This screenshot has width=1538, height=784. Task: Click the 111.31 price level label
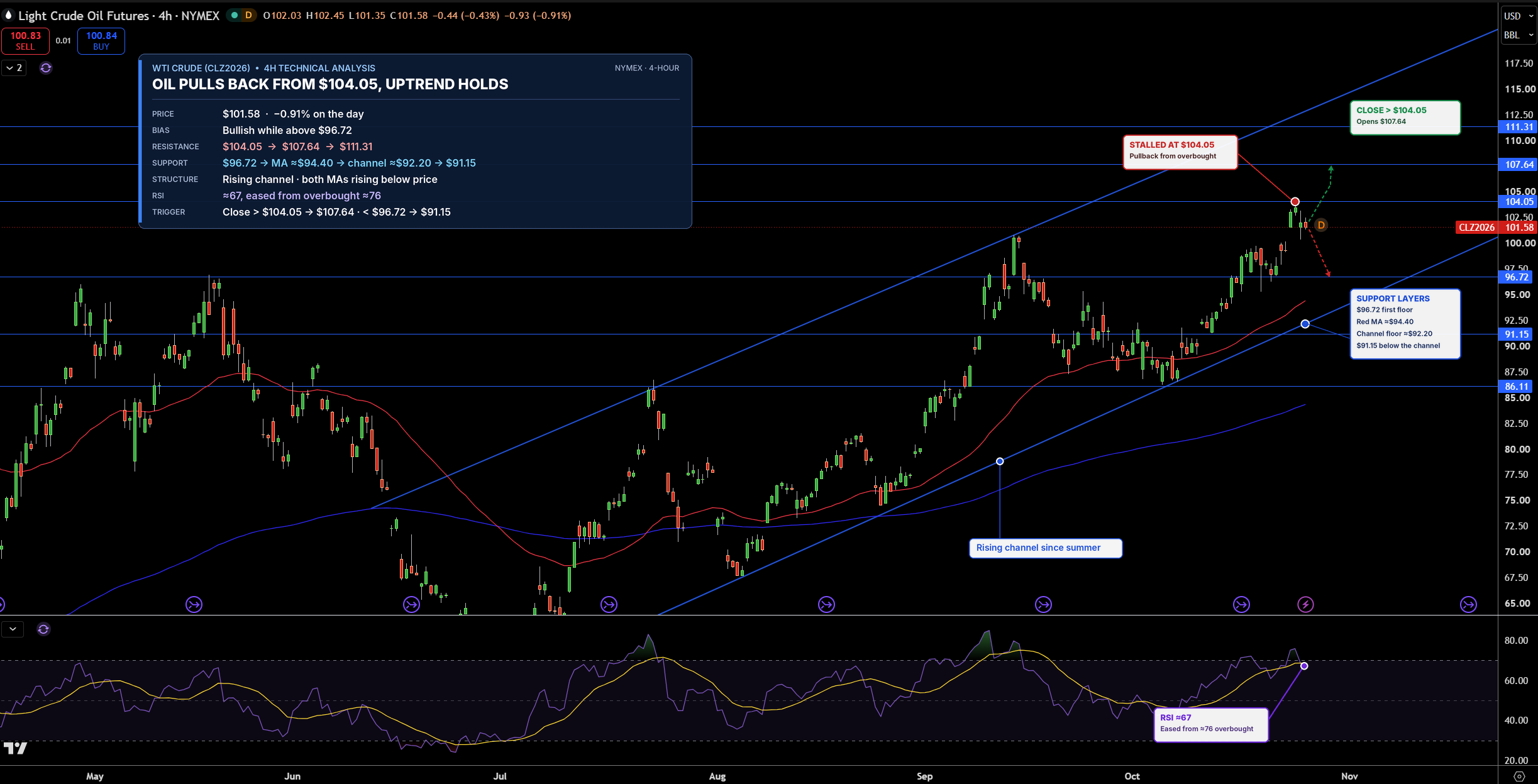coord(1519,127)
